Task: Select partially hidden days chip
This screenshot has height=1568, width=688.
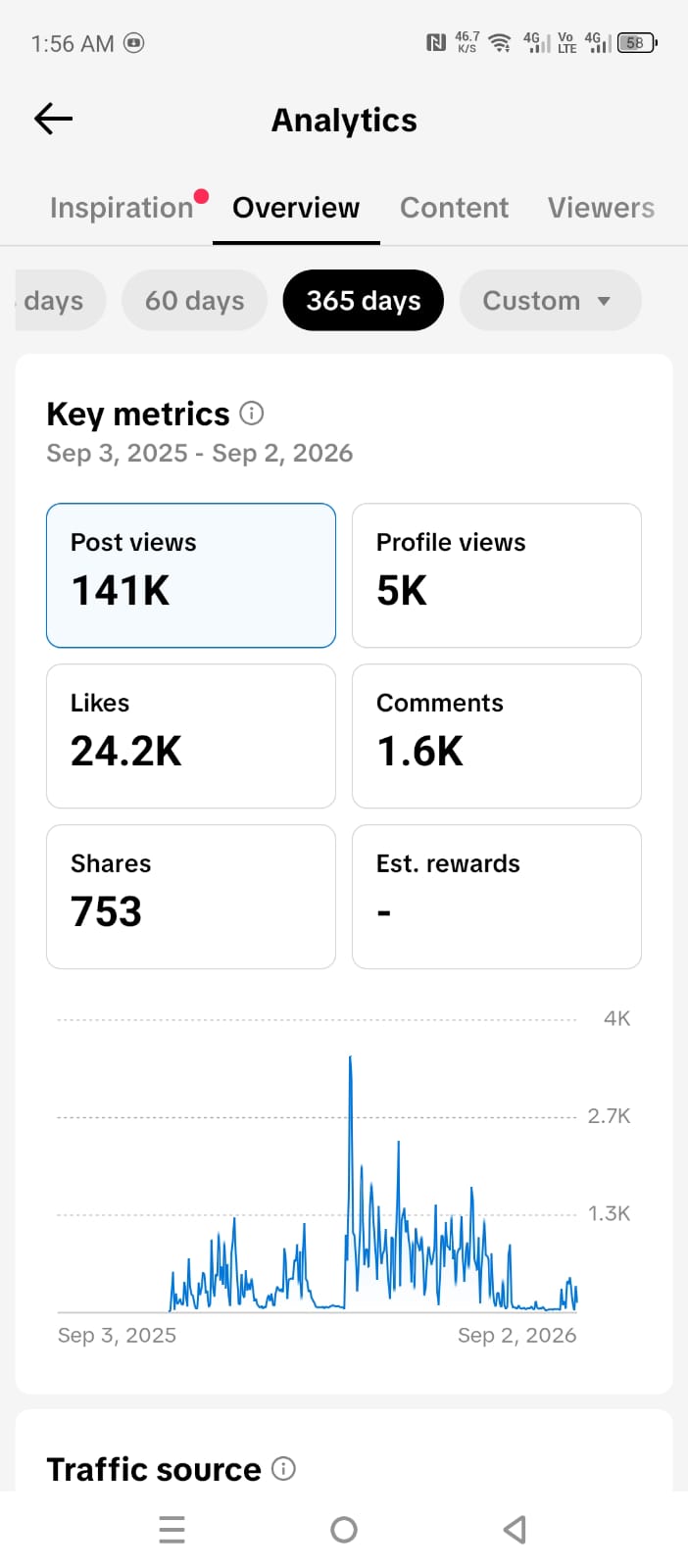Action: 58,300
